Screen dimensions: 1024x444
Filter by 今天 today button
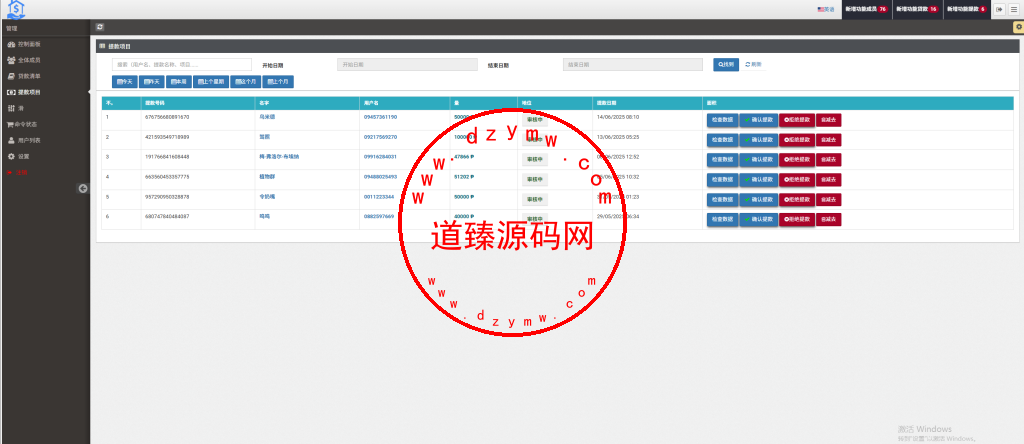click(125, 82)
